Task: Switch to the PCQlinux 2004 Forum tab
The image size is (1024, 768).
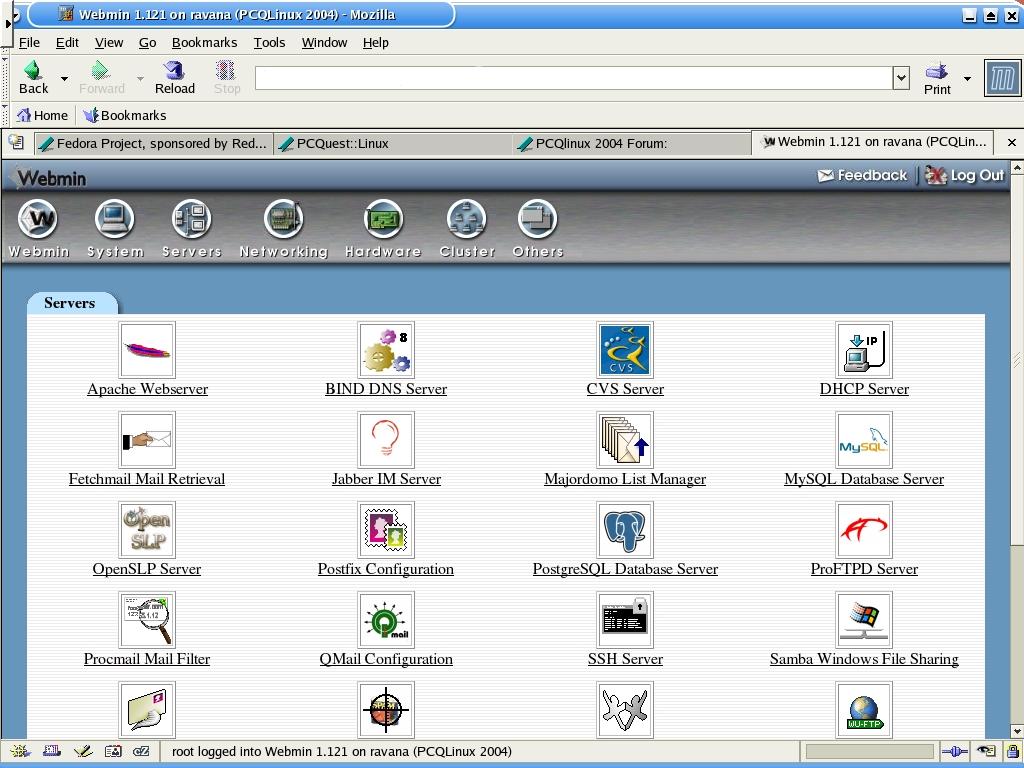Action: pos(631,144)
